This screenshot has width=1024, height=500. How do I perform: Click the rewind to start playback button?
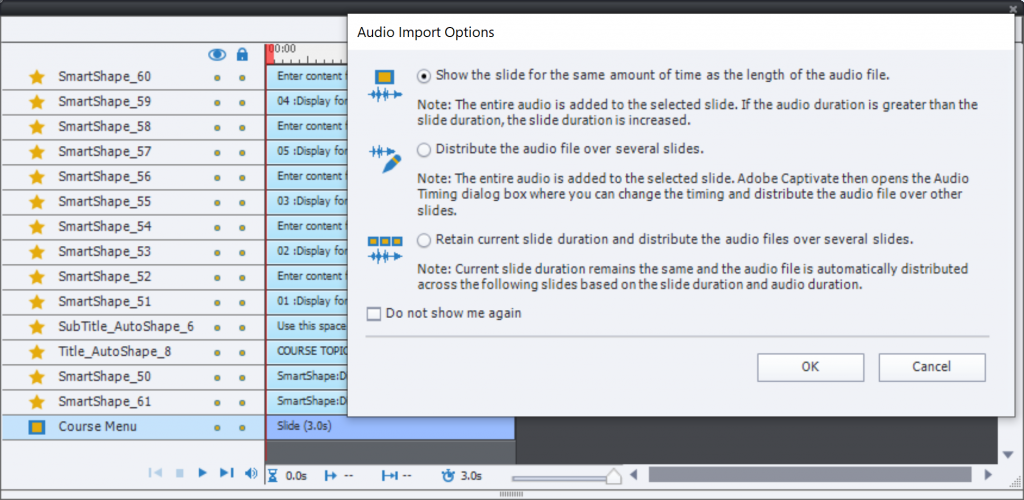click(x=155, y=473)
